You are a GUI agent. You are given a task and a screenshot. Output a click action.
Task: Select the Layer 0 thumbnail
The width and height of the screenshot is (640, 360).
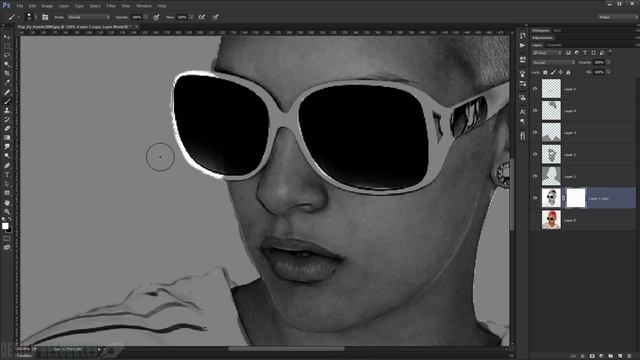(x=551, y=220)
